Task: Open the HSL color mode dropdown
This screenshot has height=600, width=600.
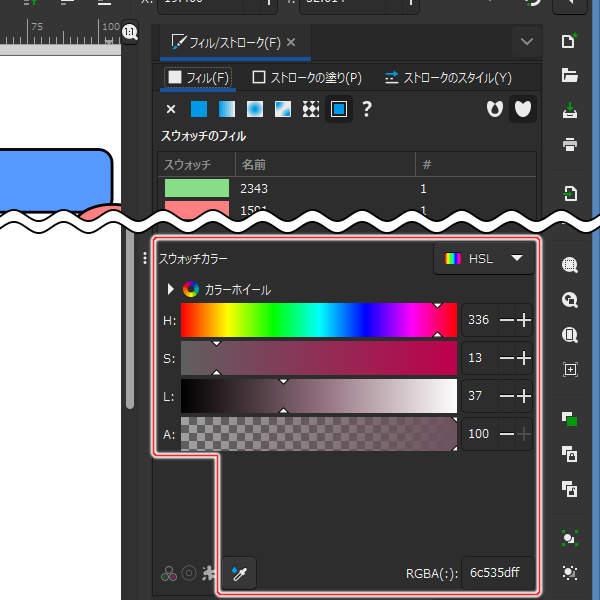Action: tap(484, 259)
